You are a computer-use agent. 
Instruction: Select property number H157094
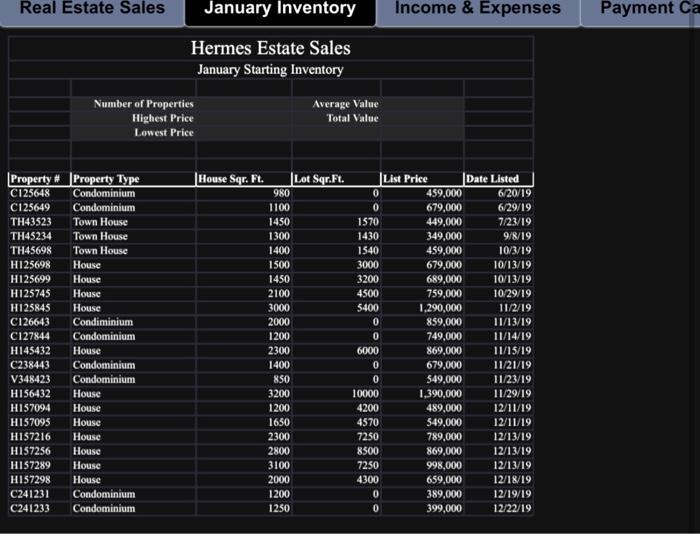(39, 408)
